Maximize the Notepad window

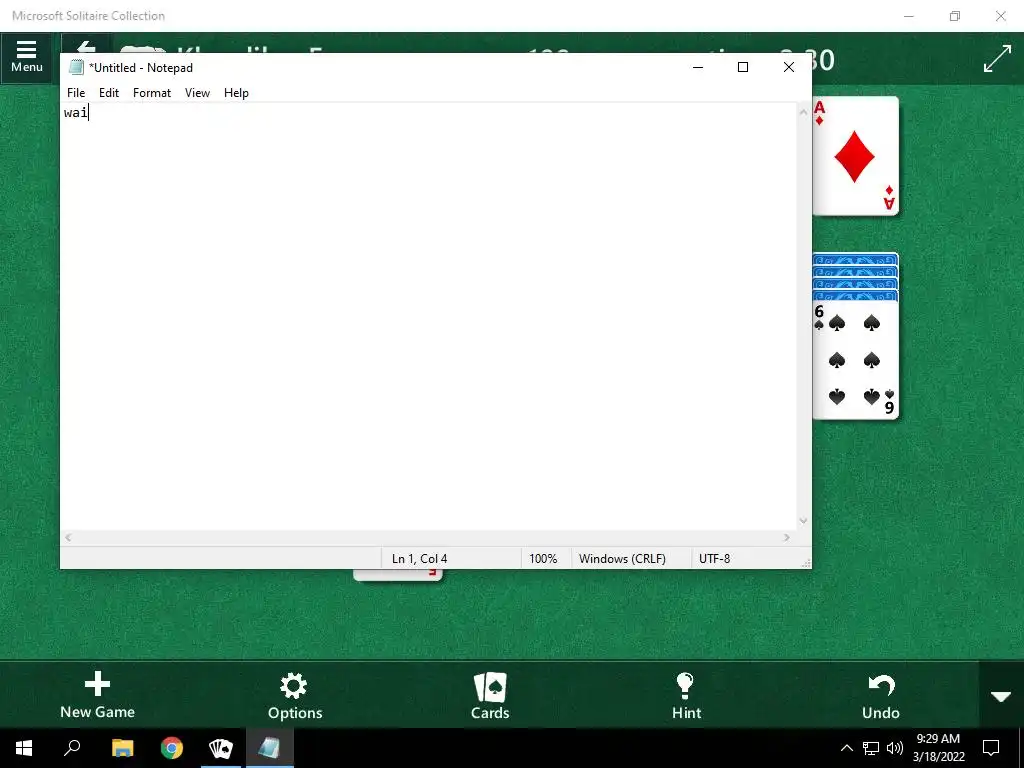point(743,67)
